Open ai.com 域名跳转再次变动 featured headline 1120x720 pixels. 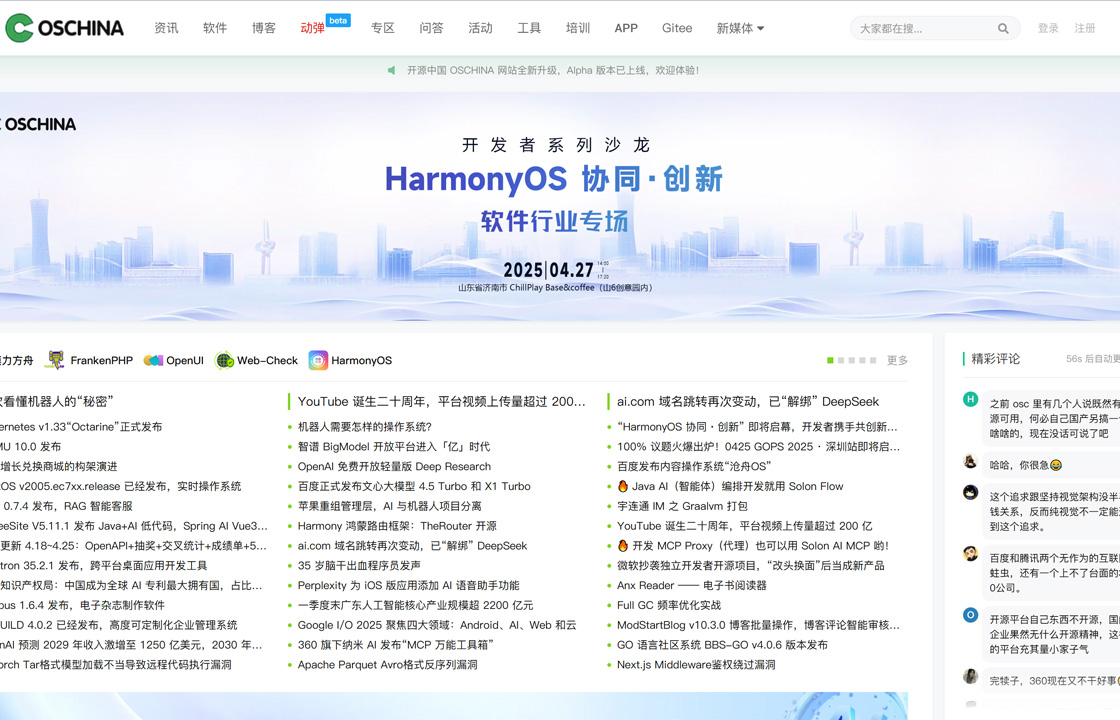[x=748, y=401]
